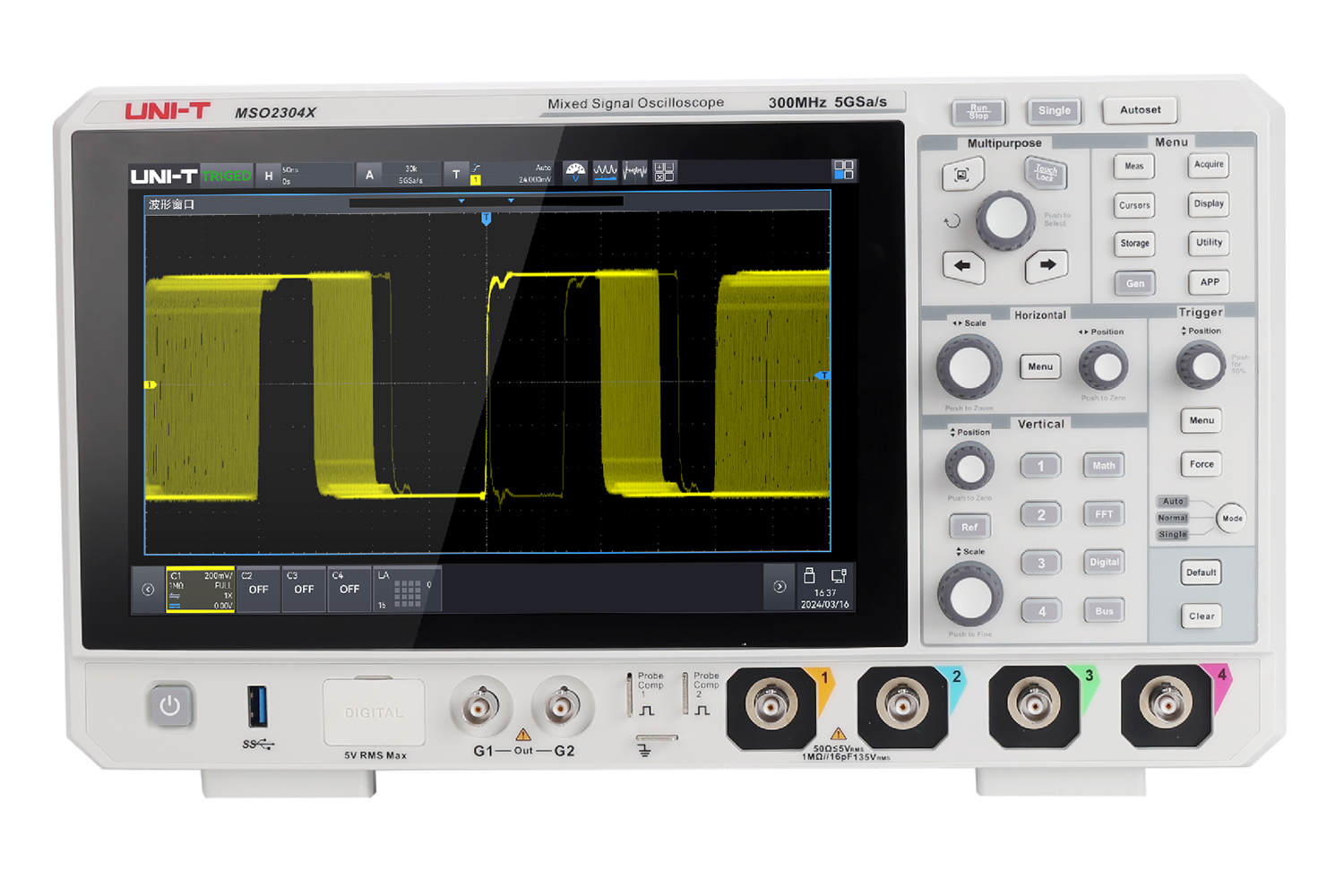Open the math calculator icon in top bar
Image resolution: width=1344 pixels, height=896 pixels.
pyautogui.click(x=664, y=171)
